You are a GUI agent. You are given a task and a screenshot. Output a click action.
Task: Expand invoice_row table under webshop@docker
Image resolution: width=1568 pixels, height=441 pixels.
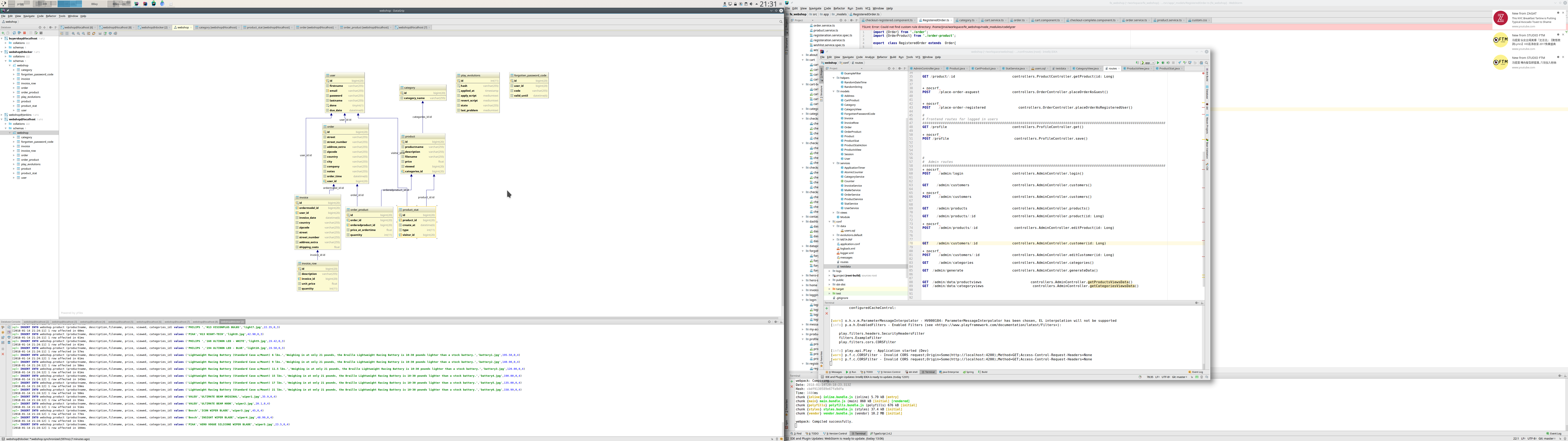pyautogui.click(x=14, y=84)
